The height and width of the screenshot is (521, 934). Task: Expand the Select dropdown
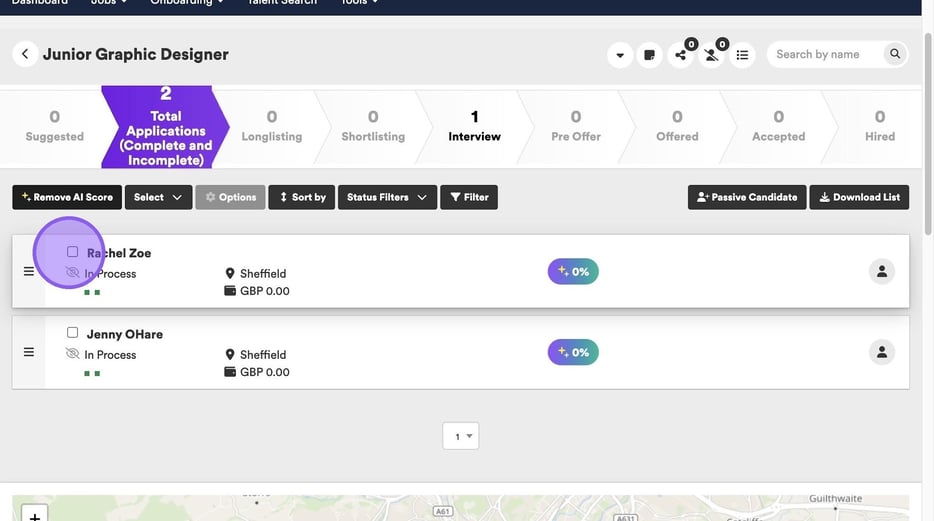pos(158,197)
